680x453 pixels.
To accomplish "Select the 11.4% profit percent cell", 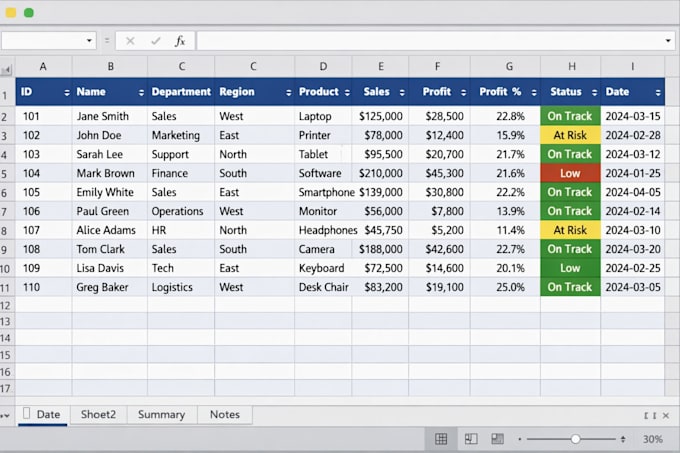I will click(506, 230).
